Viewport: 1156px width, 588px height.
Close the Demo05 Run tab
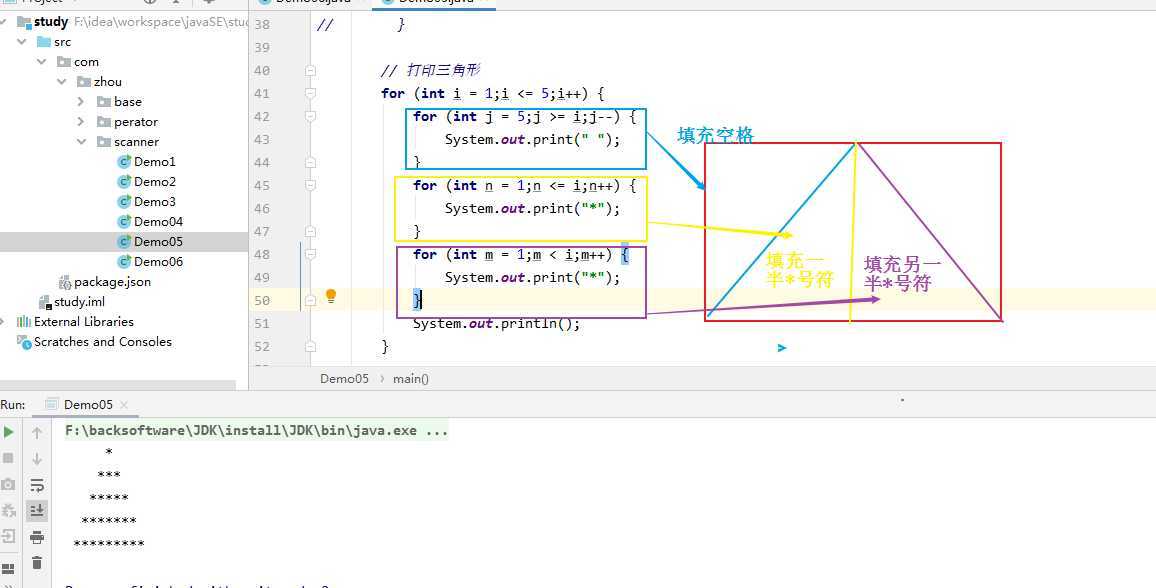pyautogui.click(x=124, y=405)
